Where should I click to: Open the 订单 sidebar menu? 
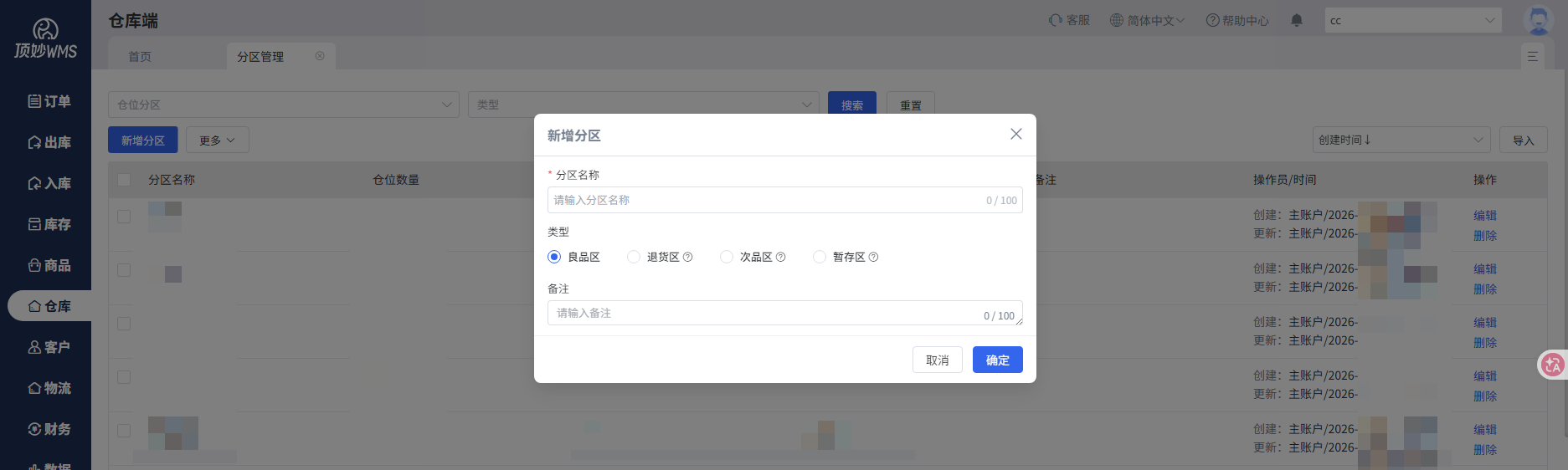(x=49, y=101)
